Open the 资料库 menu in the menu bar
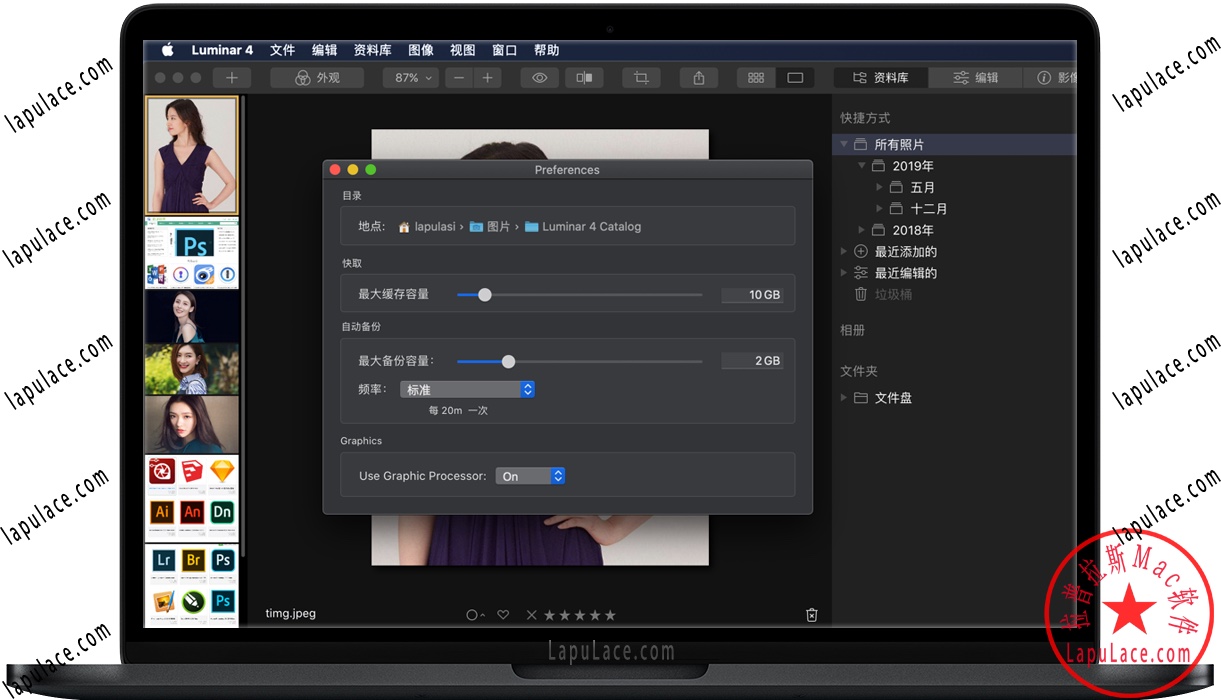 tap(371, 49)
